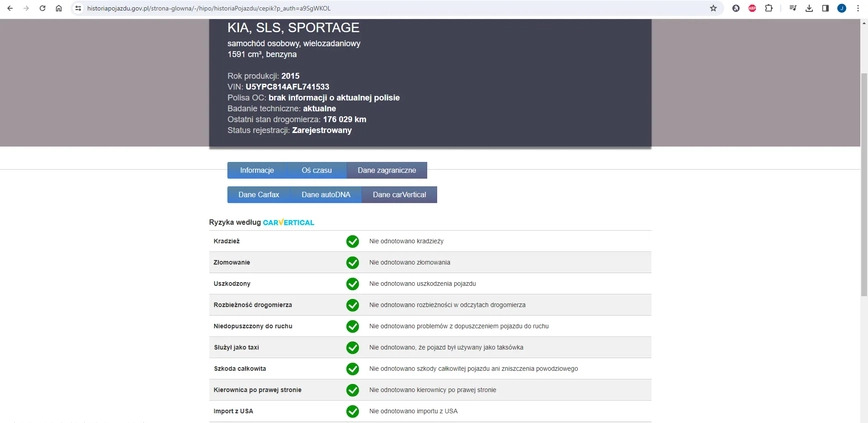The image size is (868, 423).
Task: Go to the browser home page icon
Action: click(59, 8)
